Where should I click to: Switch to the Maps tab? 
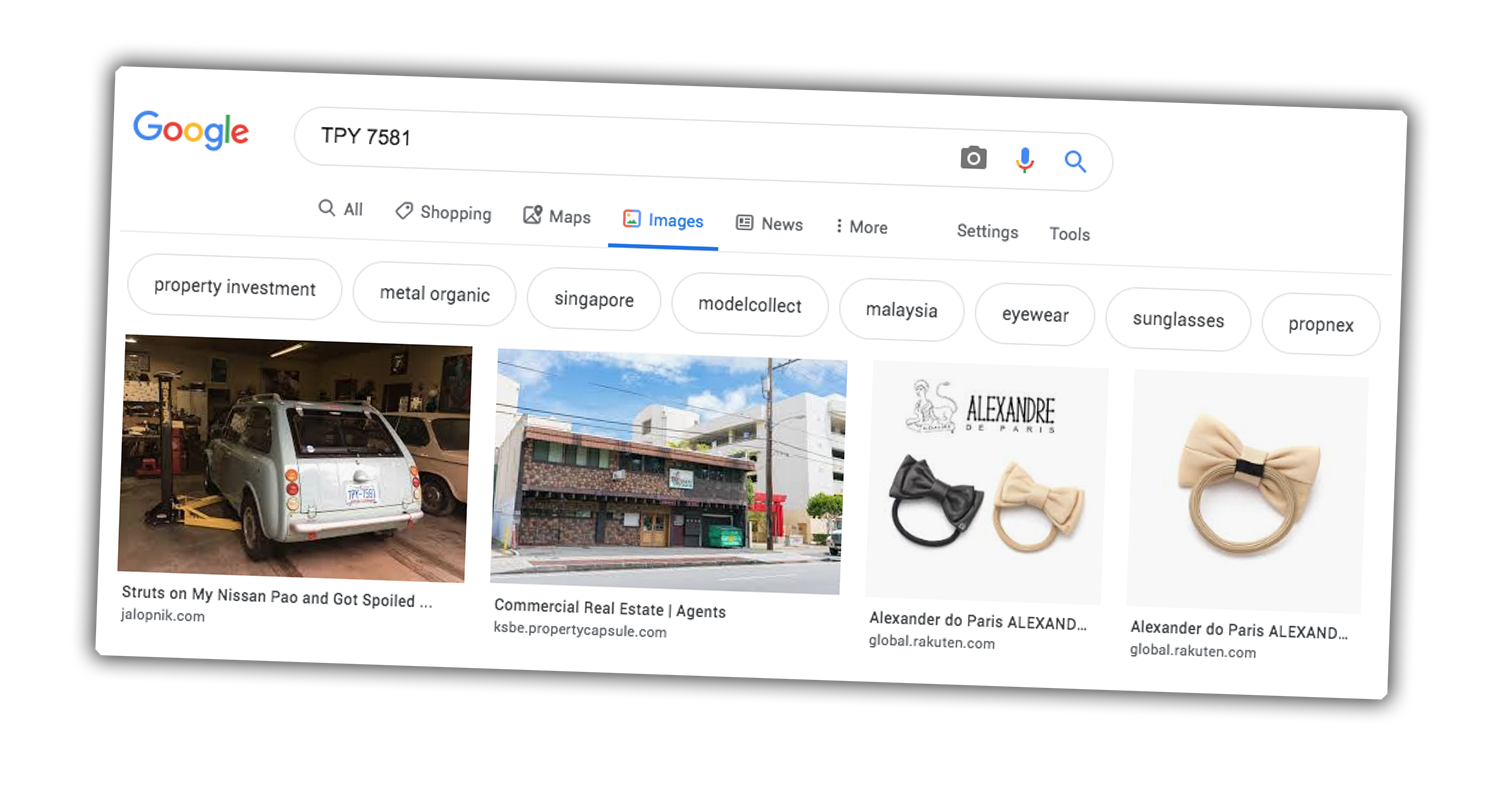557,217
